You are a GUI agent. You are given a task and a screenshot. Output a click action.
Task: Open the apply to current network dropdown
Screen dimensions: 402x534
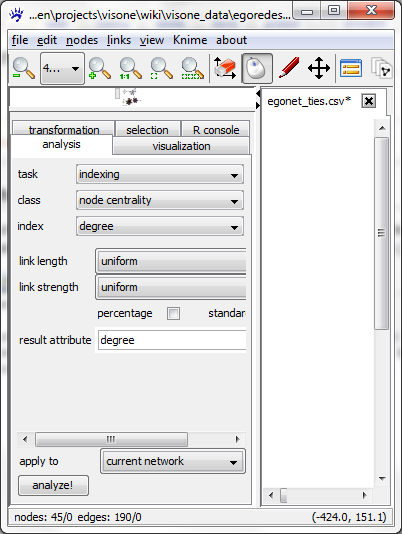(x=173, y=461)
